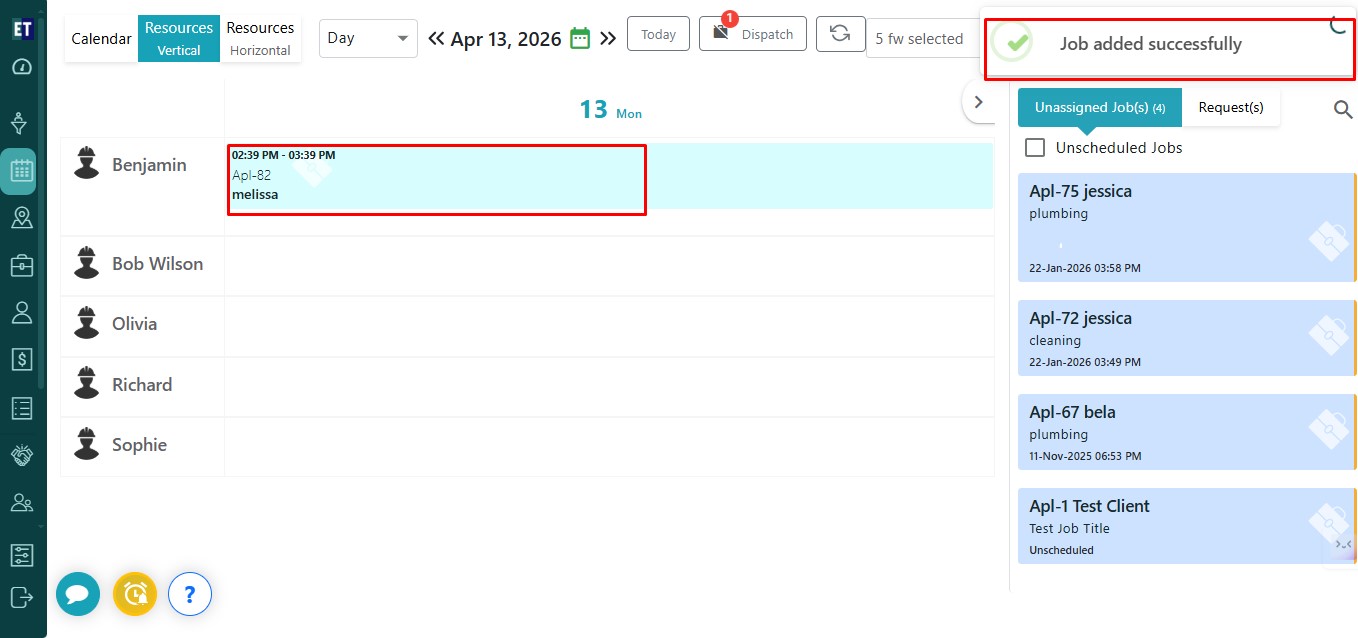The width and height of the screenshot is (1358, 638).
Task: Switch to Resources Horizontal tab
Action: point(260,38)
